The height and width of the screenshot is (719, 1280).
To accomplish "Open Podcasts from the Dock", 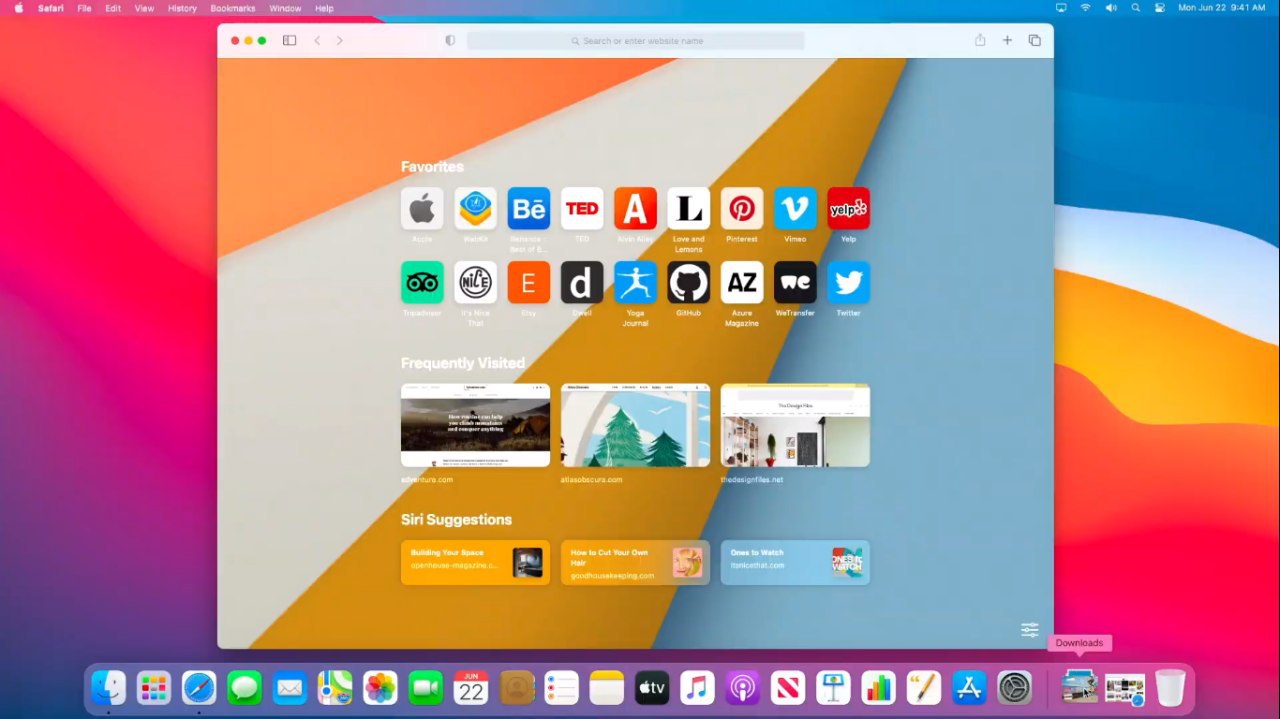I will pyautogui.click(x=743, y=687).
